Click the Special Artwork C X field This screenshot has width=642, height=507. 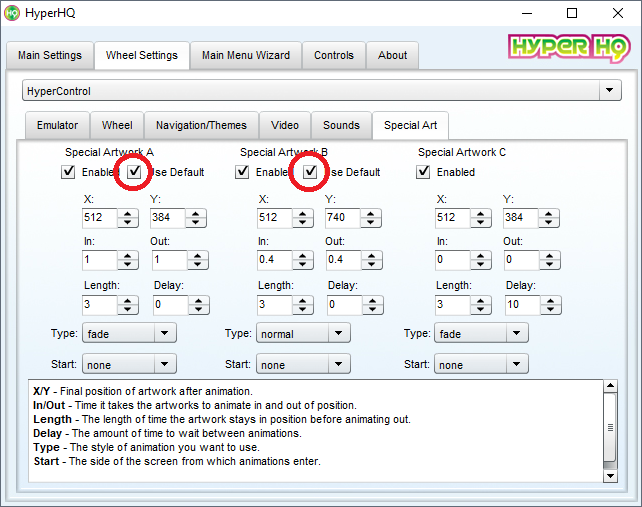pyautogui.click(x=454, y=218)
